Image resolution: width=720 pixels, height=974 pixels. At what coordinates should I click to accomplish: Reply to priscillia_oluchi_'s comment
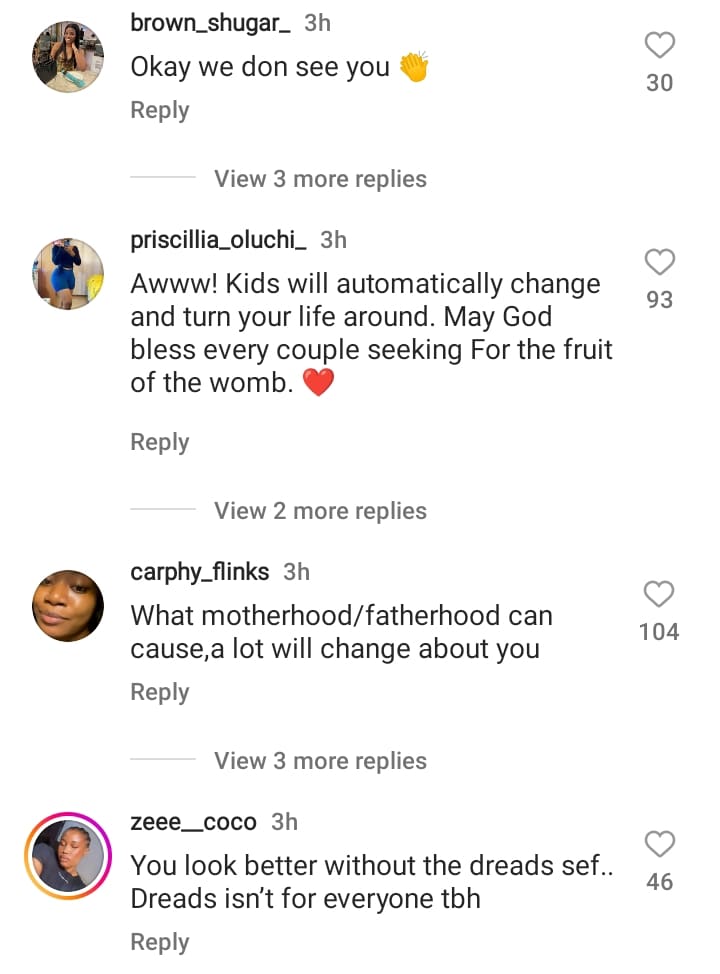click(x=160, y=442)
